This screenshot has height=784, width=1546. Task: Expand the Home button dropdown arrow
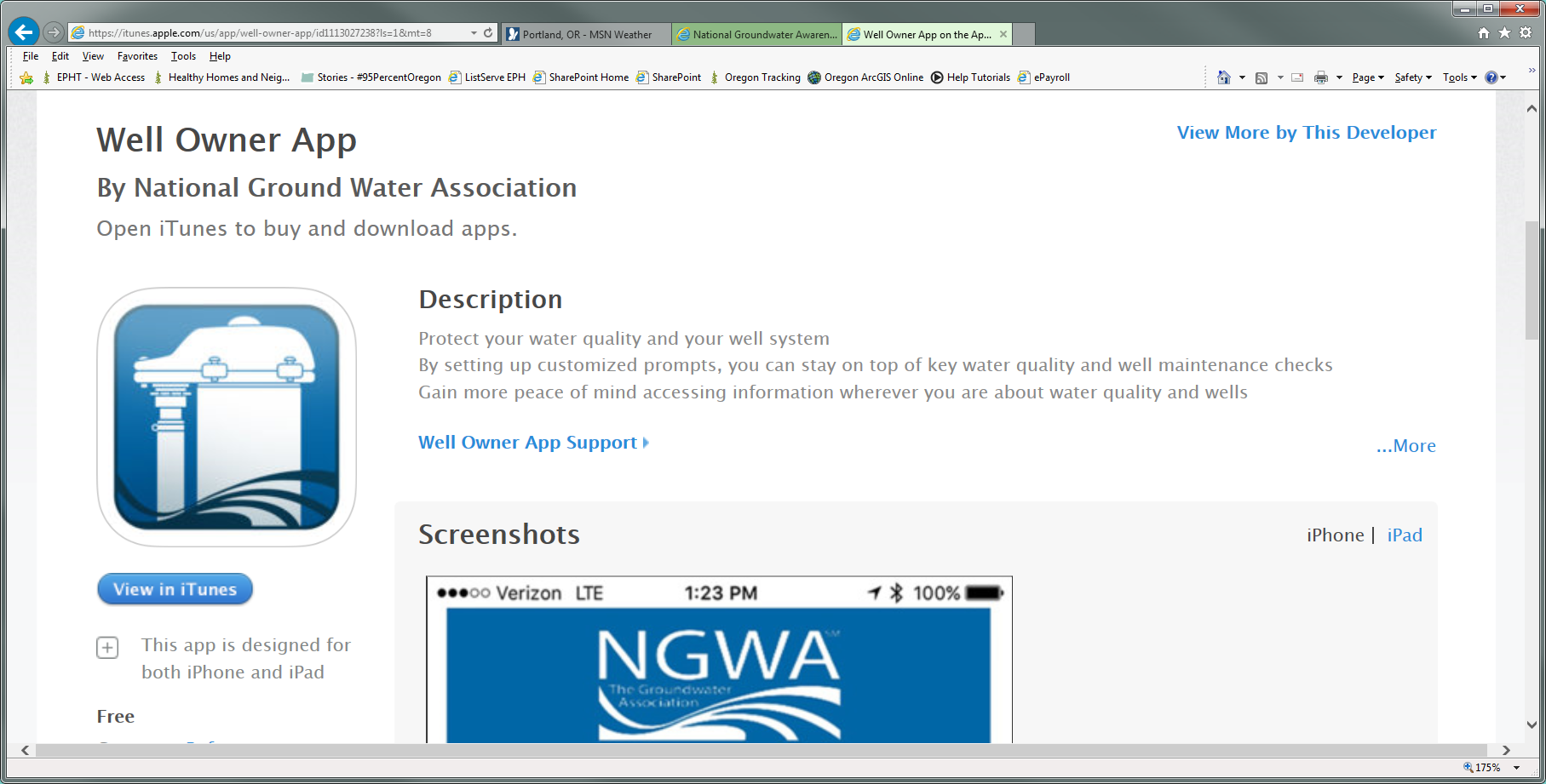pos(1242,77)
